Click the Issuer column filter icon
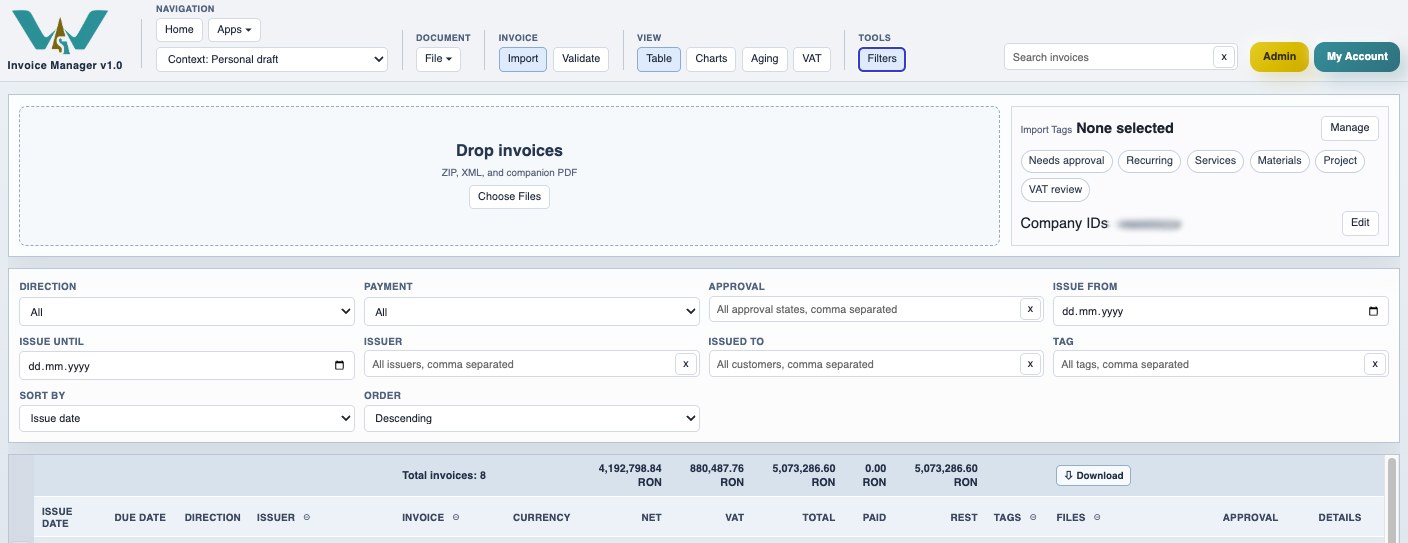1408x543 pixels. 306,517
